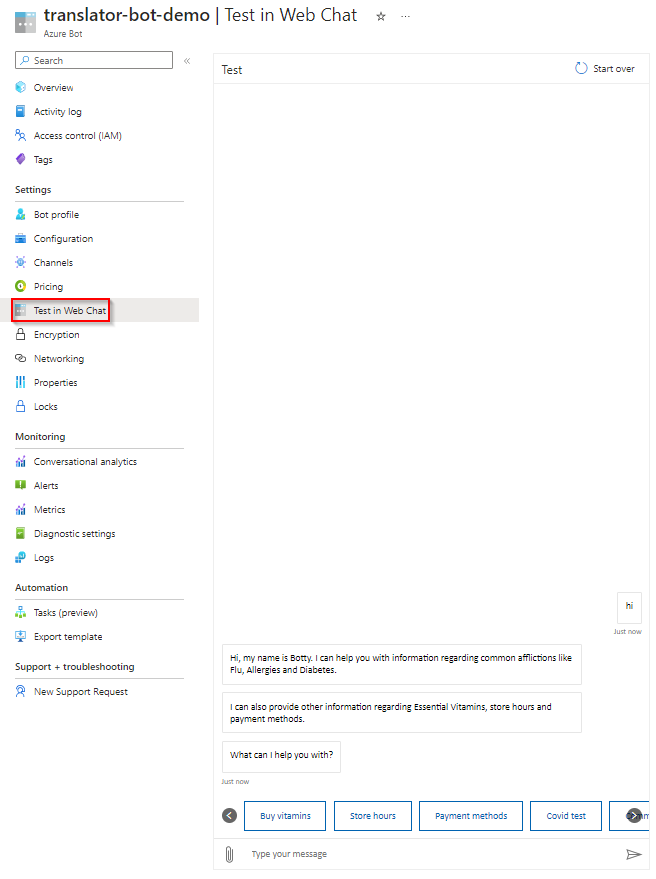Click the attachment paperclip icon
This screenshot has width=656, height=879.
(229, 854)
